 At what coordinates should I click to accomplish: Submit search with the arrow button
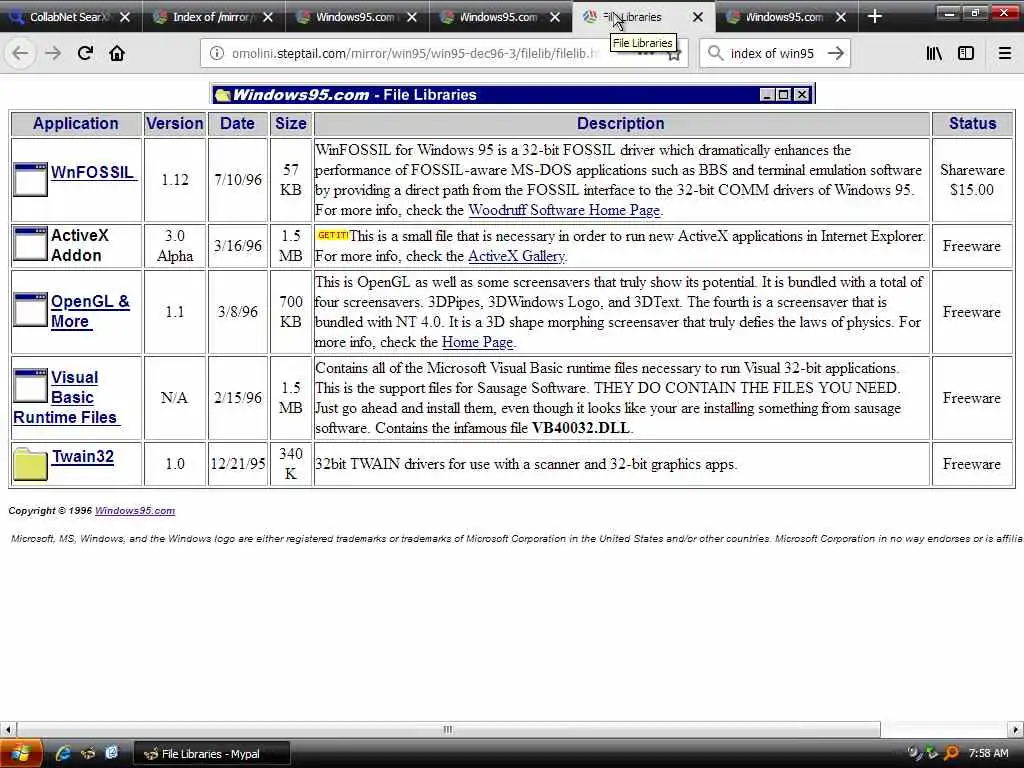[x=836, y=54]
